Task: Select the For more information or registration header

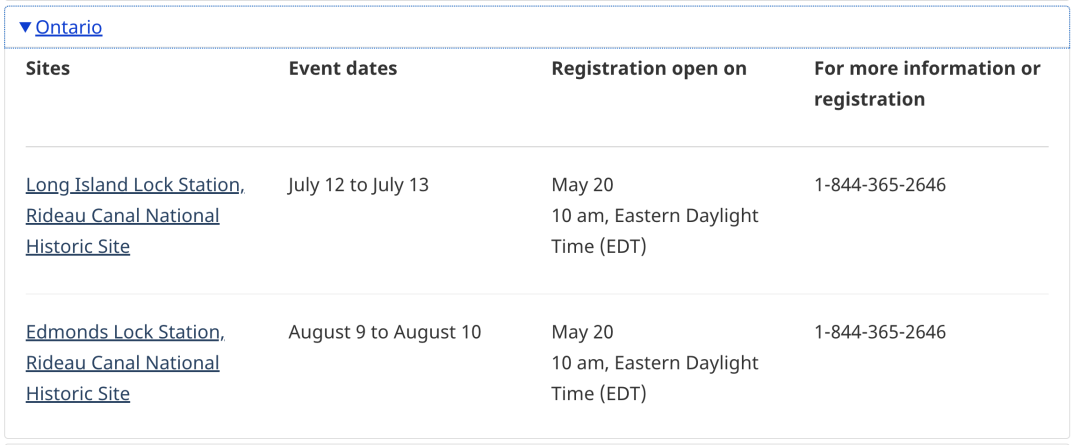Action: click(927, 83)
